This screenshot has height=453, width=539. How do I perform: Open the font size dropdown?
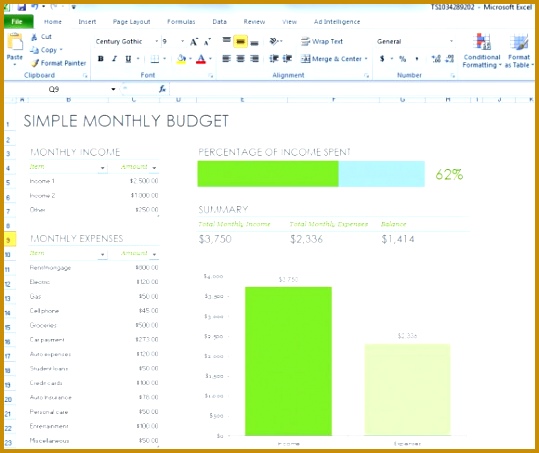click(x=182, y=42)
